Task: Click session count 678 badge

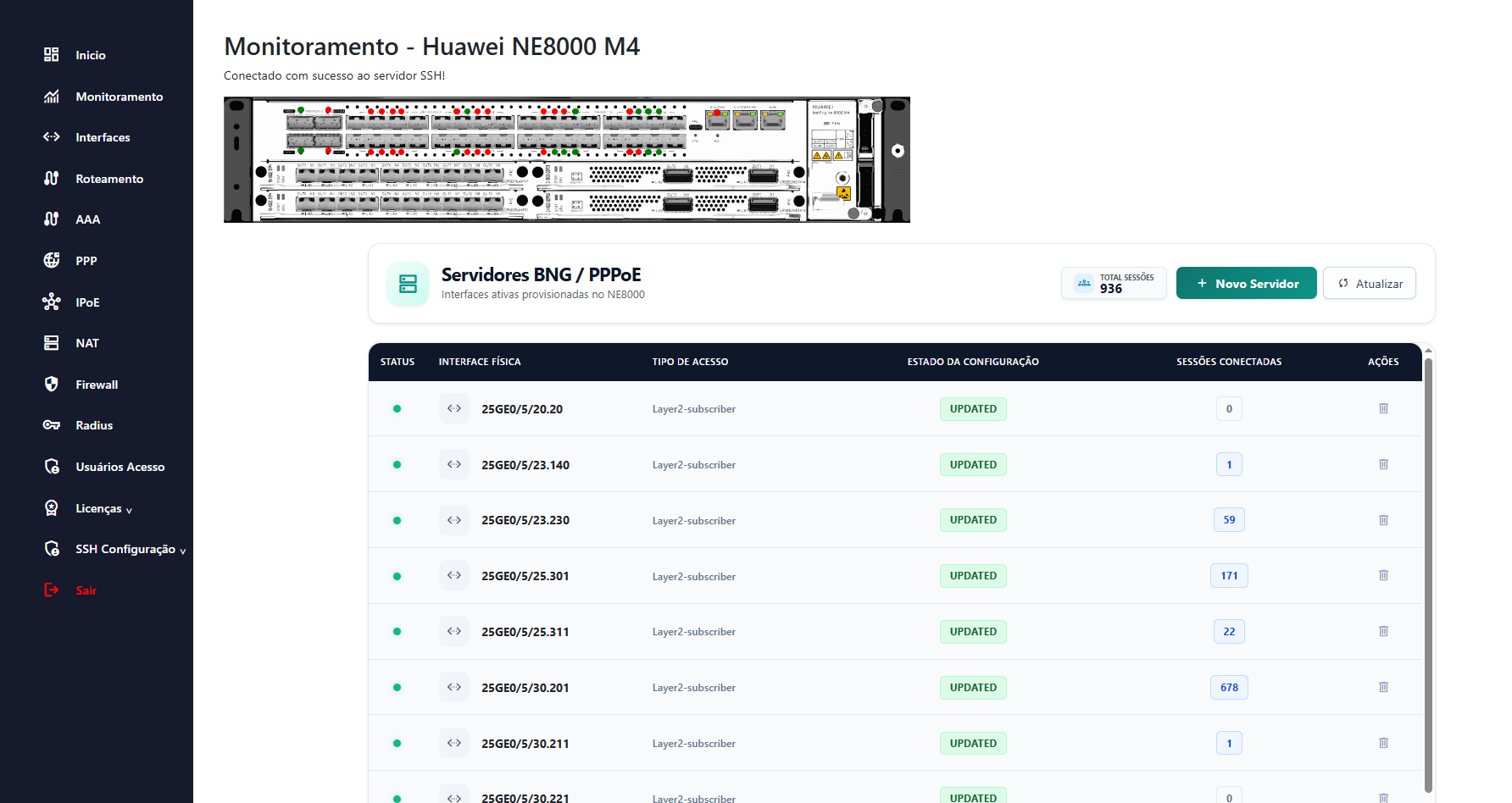Action: coord(1229,687)
